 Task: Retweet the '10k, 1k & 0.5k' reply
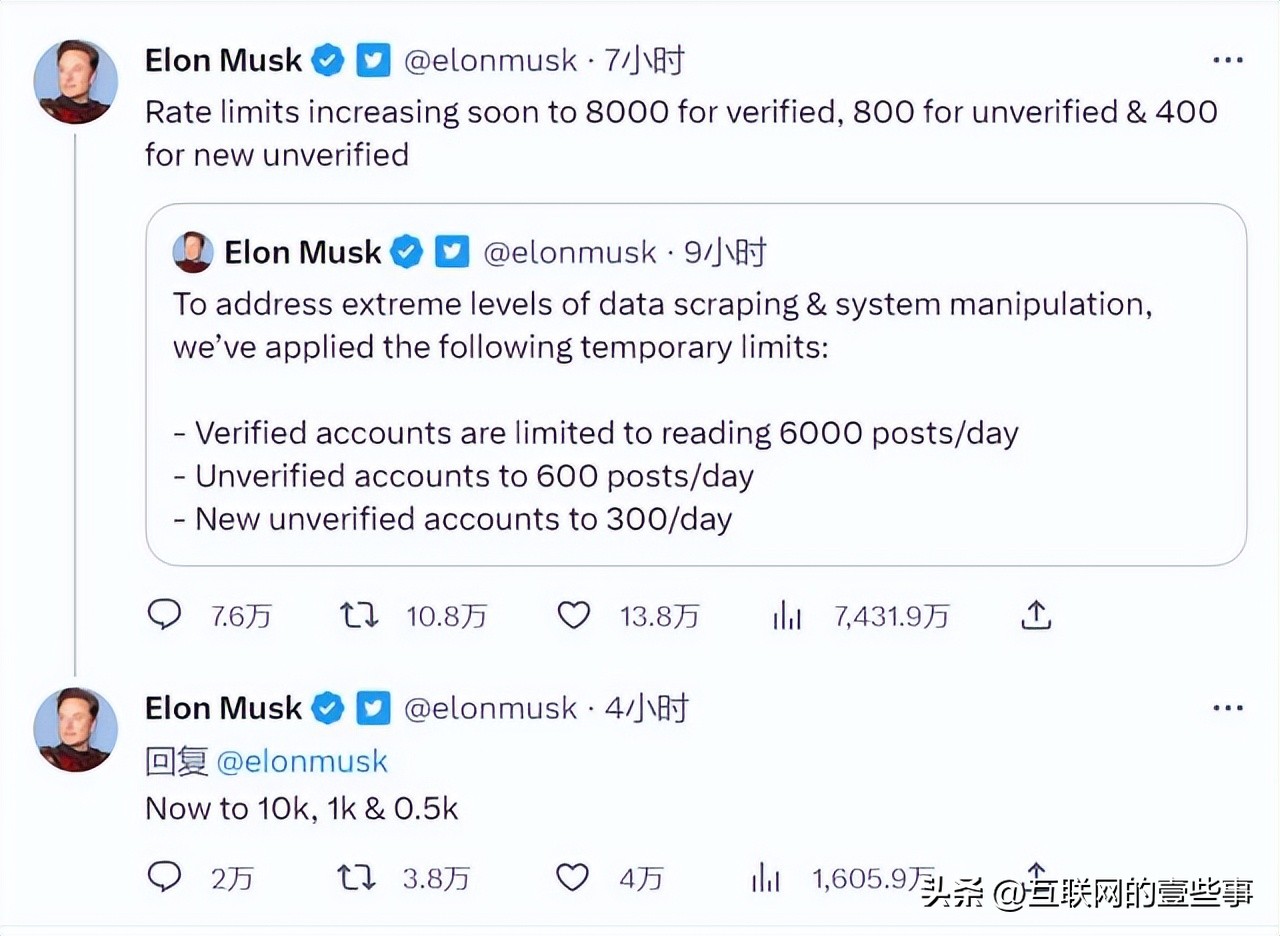[x=357, y=877]
